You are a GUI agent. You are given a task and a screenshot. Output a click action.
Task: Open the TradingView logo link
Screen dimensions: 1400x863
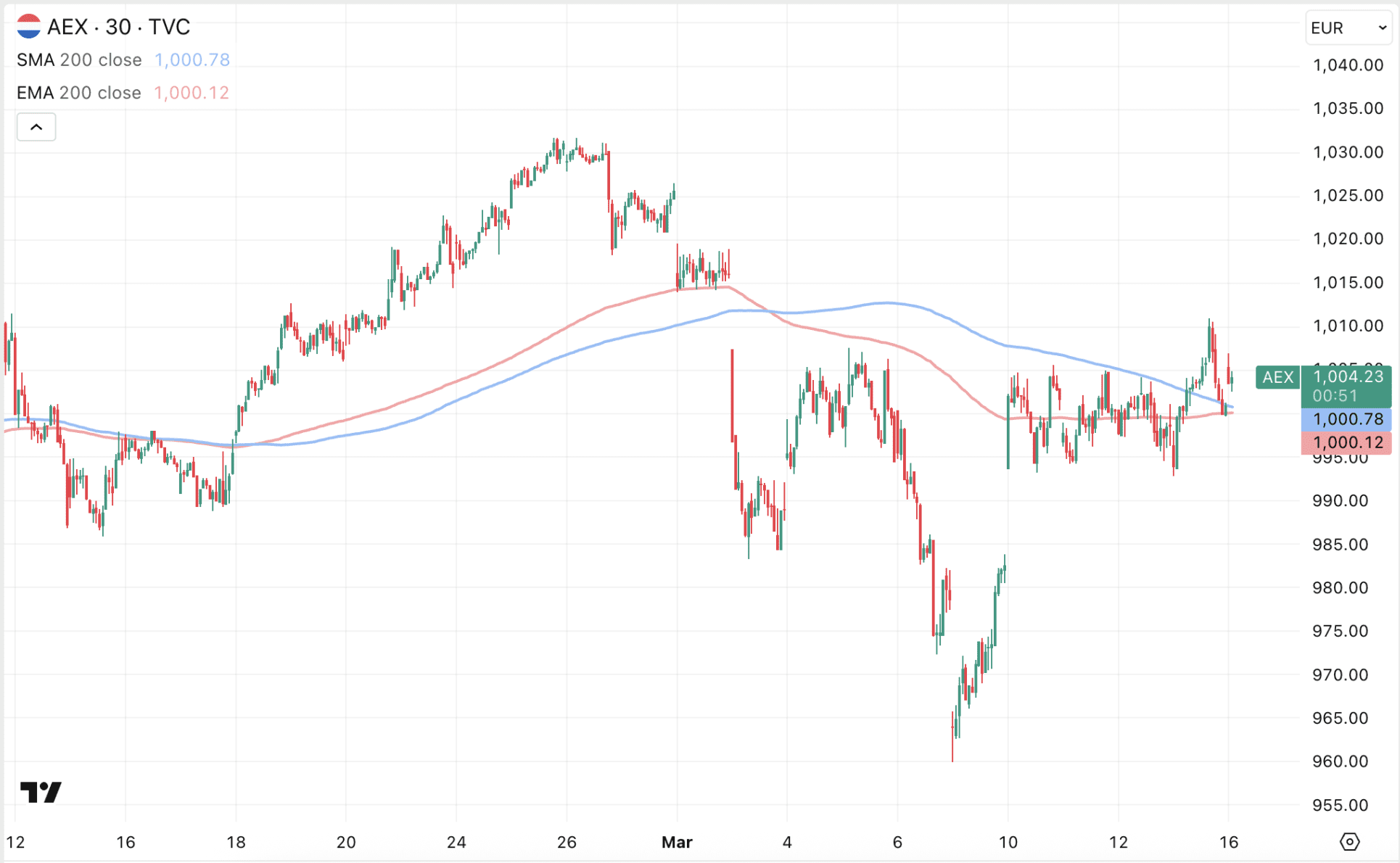pos(41,792)
